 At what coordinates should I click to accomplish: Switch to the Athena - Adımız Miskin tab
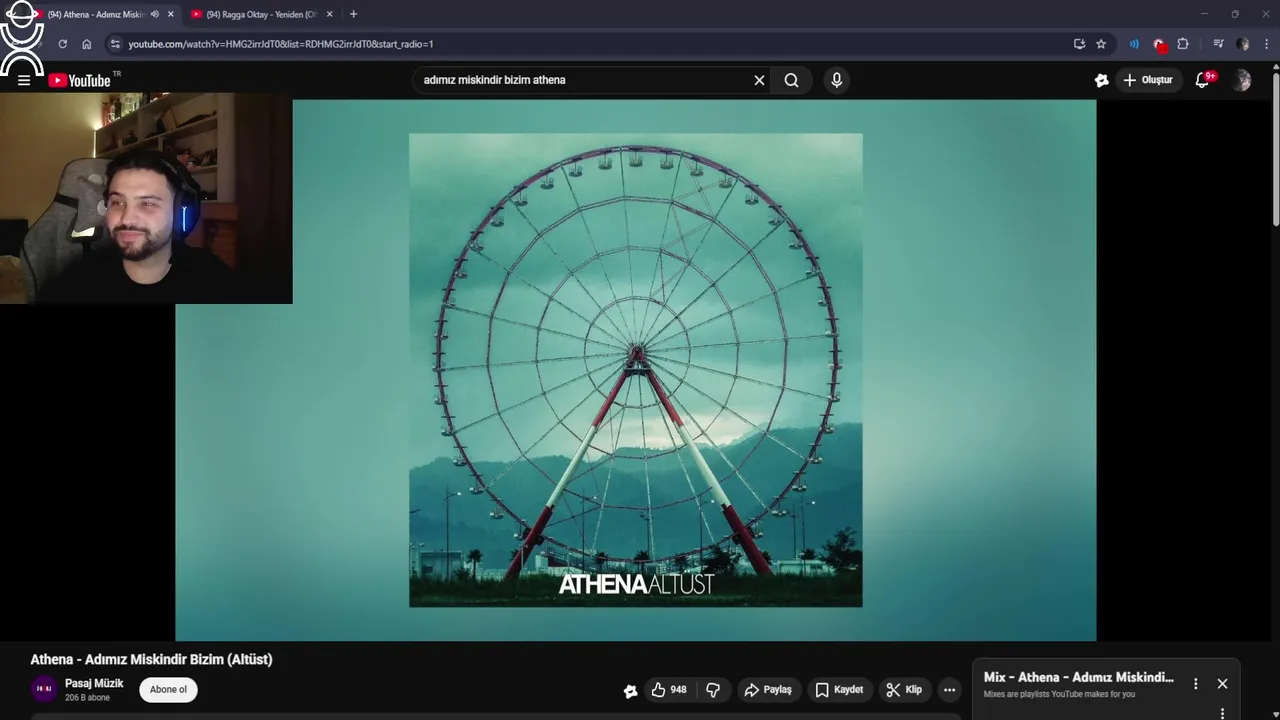pyautogui.click(x=96, y=14)
